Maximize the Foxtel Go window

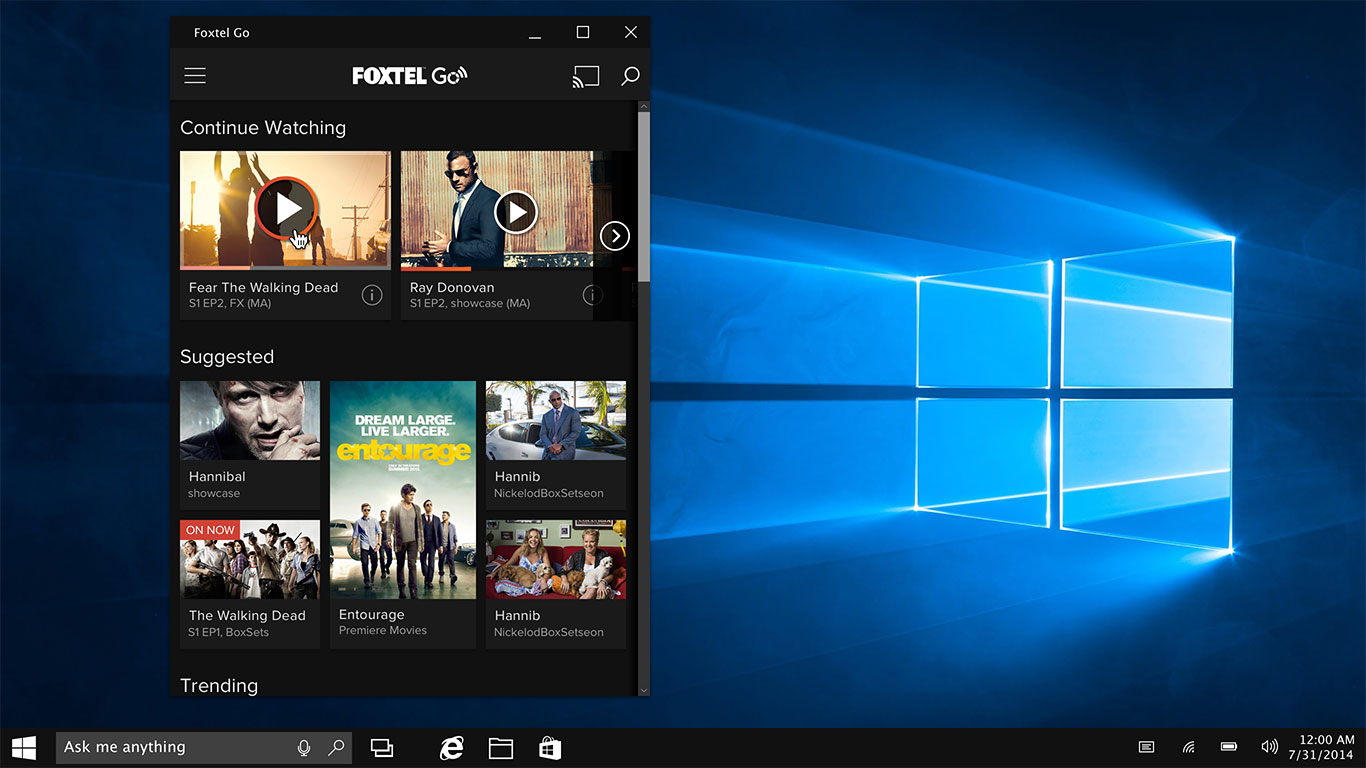583,32
